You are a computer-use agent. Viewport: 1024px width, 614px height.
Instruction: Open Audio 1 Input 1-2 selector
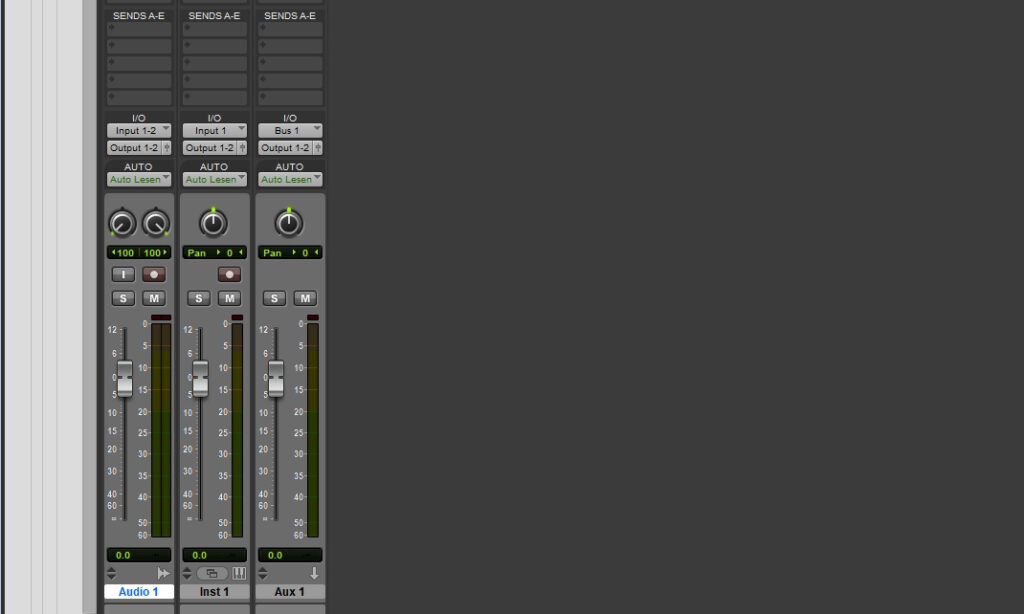[x=139, y=131]
